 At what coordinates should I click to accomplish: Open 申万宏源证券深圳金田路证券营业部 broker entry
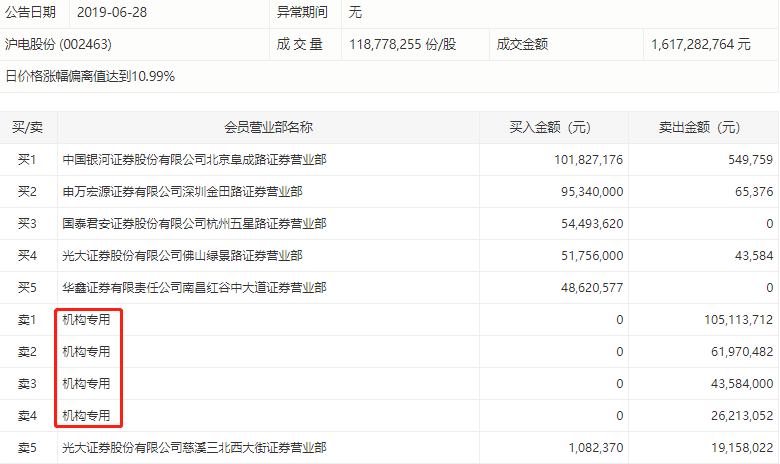click(x=182, y=192)
